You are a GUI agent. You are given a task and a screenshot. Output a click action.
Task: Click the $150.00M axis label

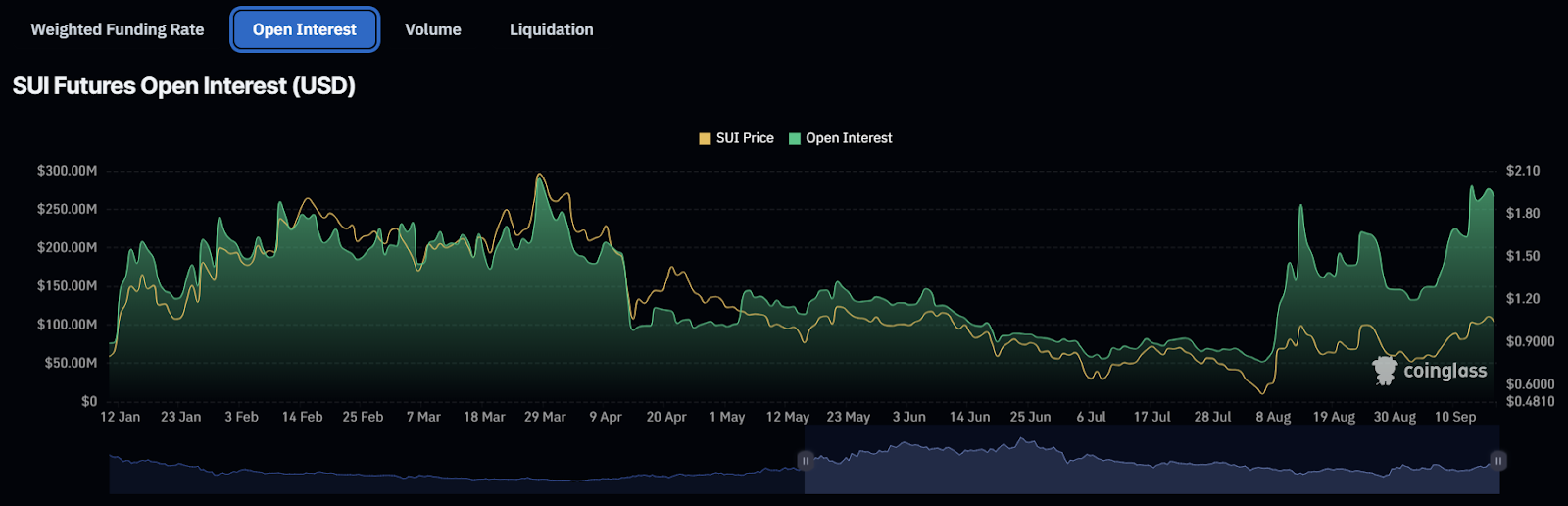pyautogui.click(x=67, y=285)
